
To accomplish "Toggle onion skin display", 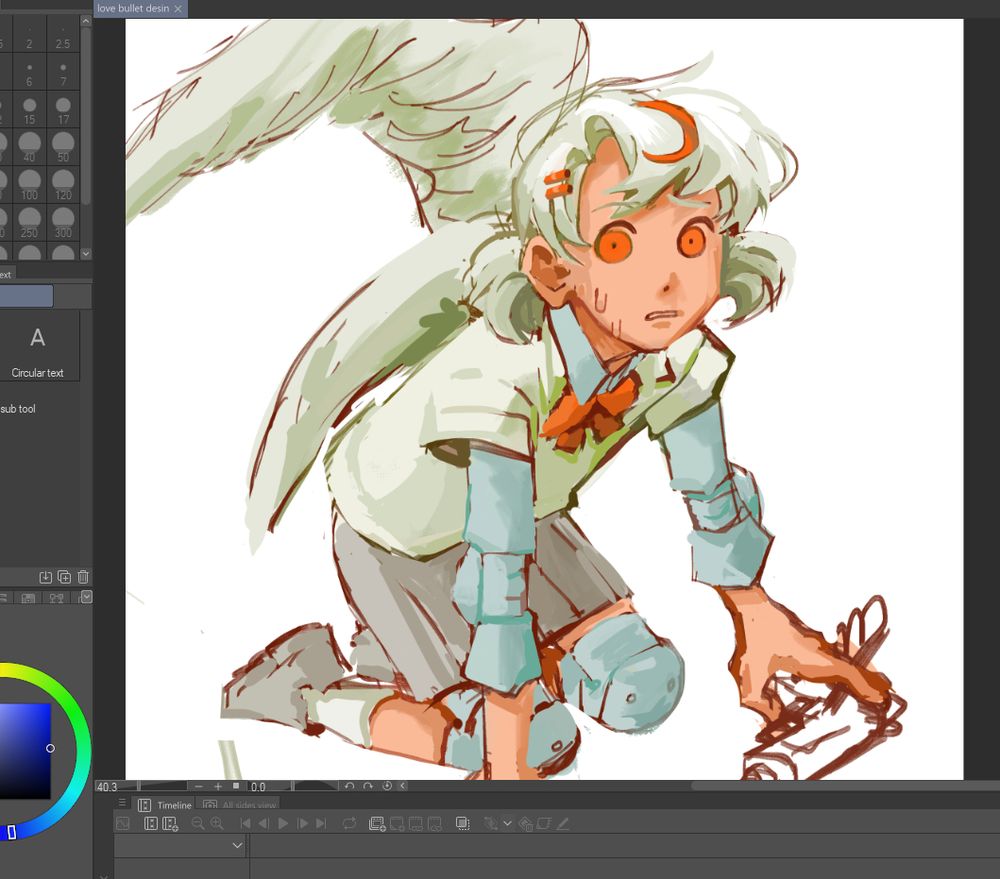I will (463, 824).
